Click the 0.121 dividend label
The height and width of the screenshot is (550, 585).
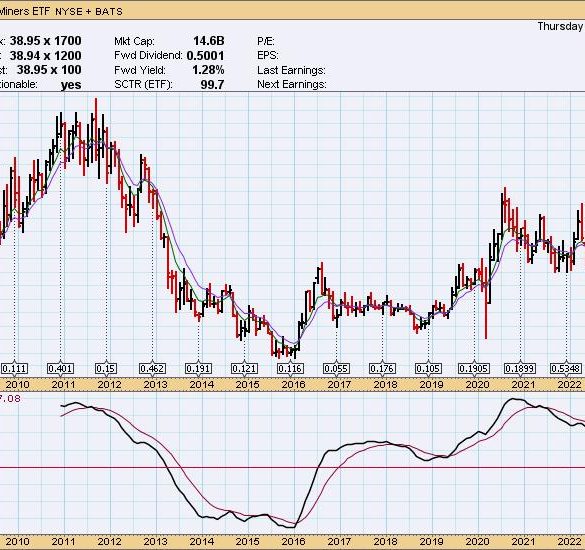click(244, 369)
